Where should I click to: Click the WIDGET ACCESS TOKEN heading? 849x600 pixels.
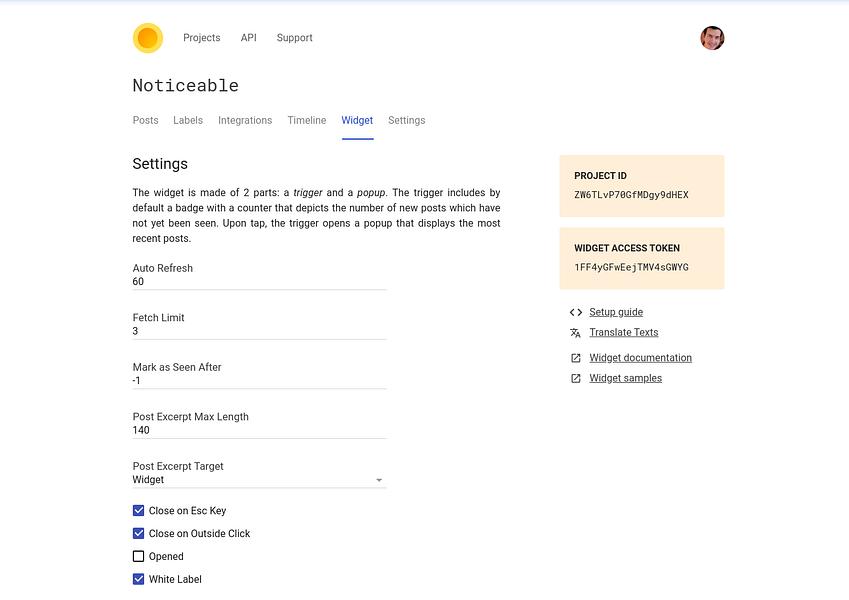[x=627, y=248]
